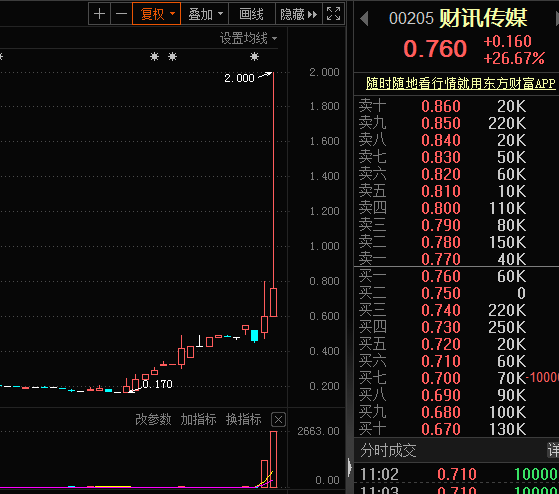Click the cyan falling candlestick
The height and width of the screenshot is (494, 559).
254,336
